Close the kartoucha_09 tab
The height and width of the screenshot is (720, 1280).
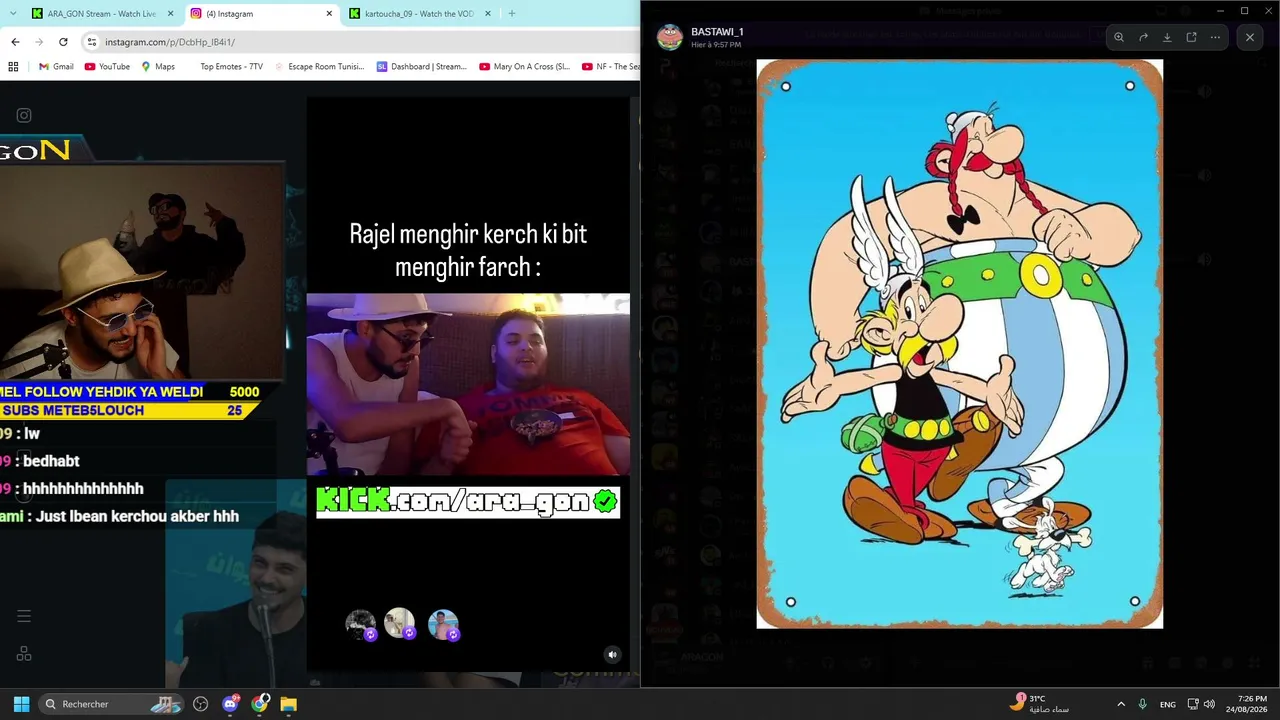488,14
